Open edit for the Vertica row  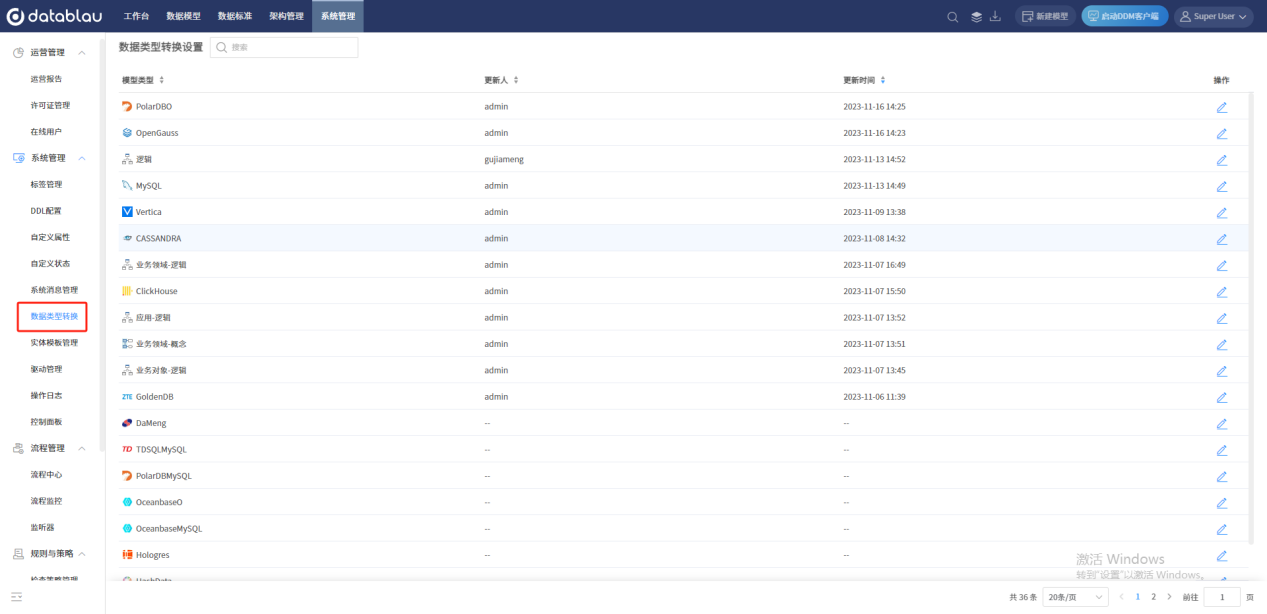coord(1221,212)
